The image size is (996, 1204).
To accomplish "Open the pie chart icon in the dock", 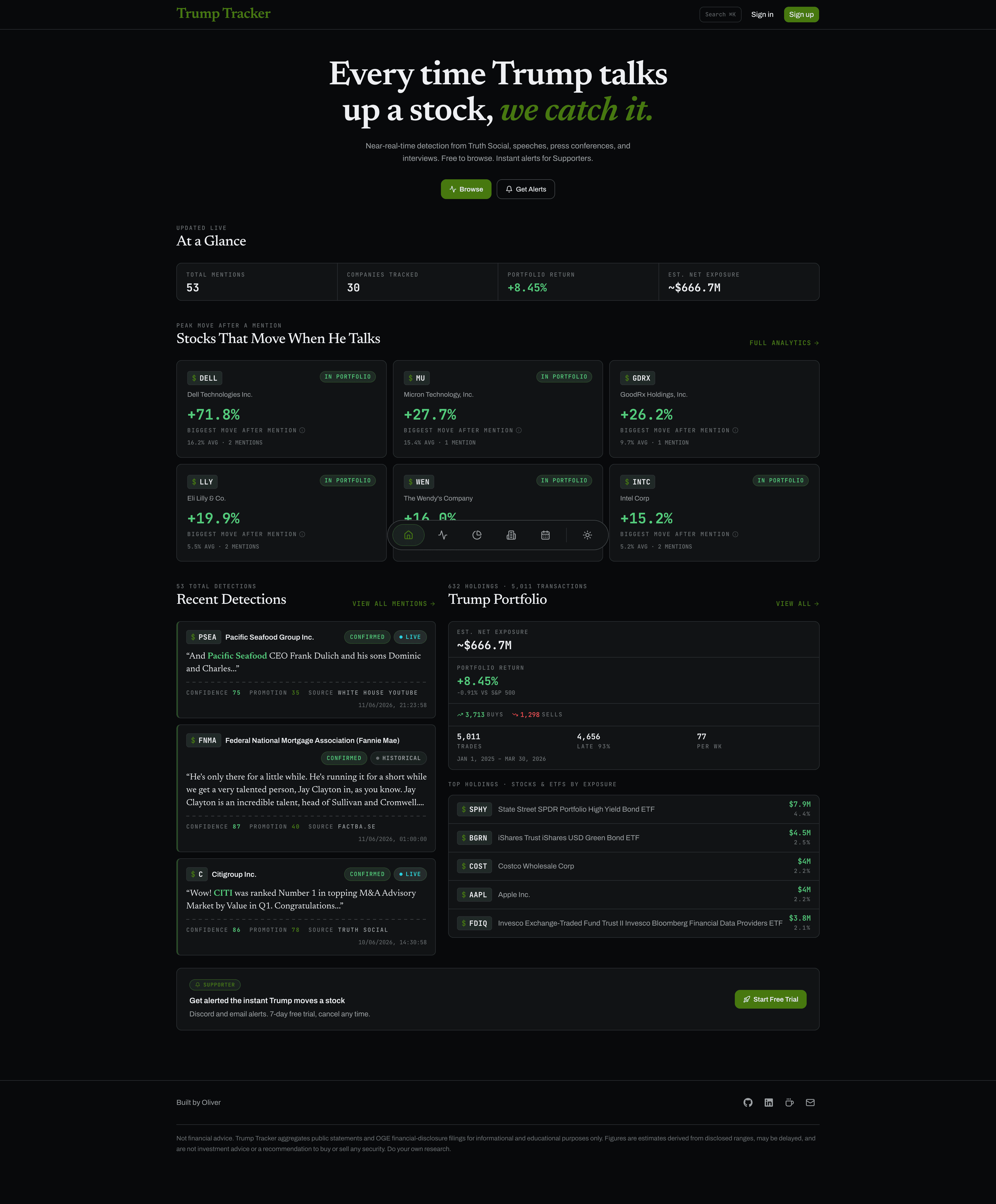I will 477,535.
